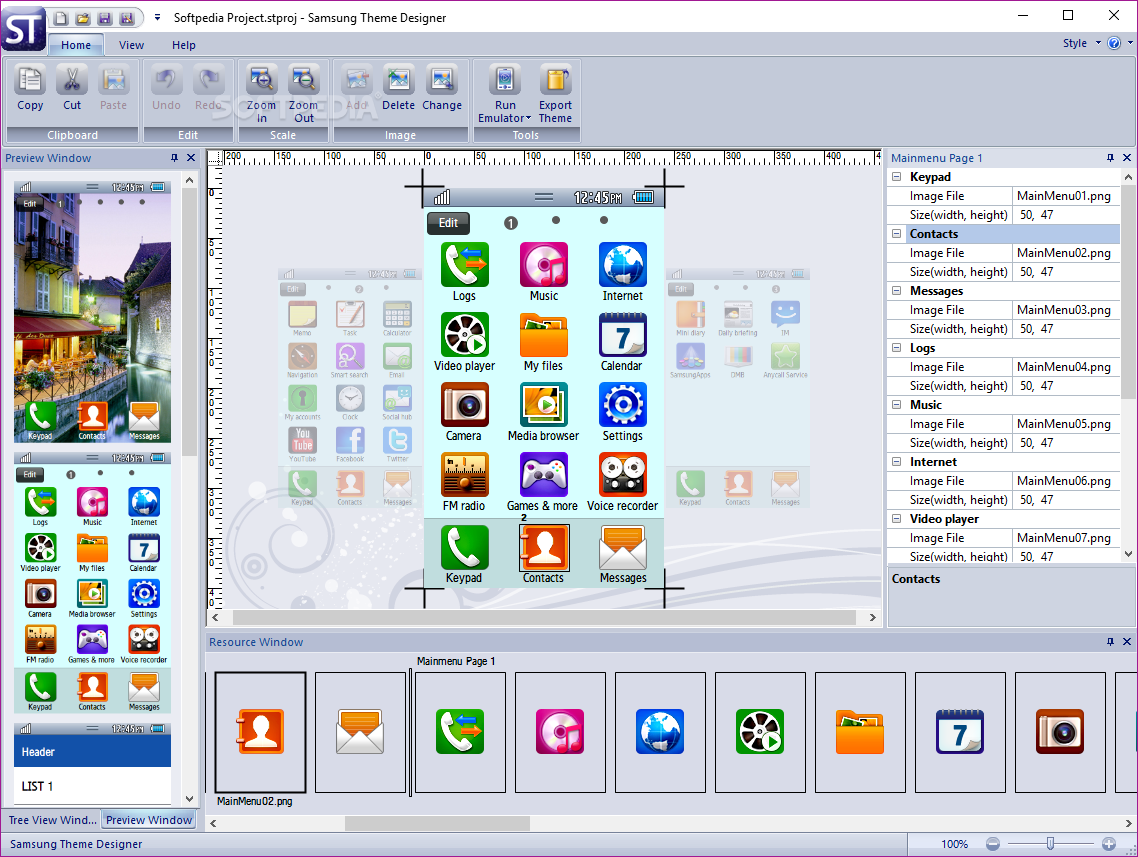Select the Games & more icon on canvas
The image size is (1138, 857).
pos(544,475)
